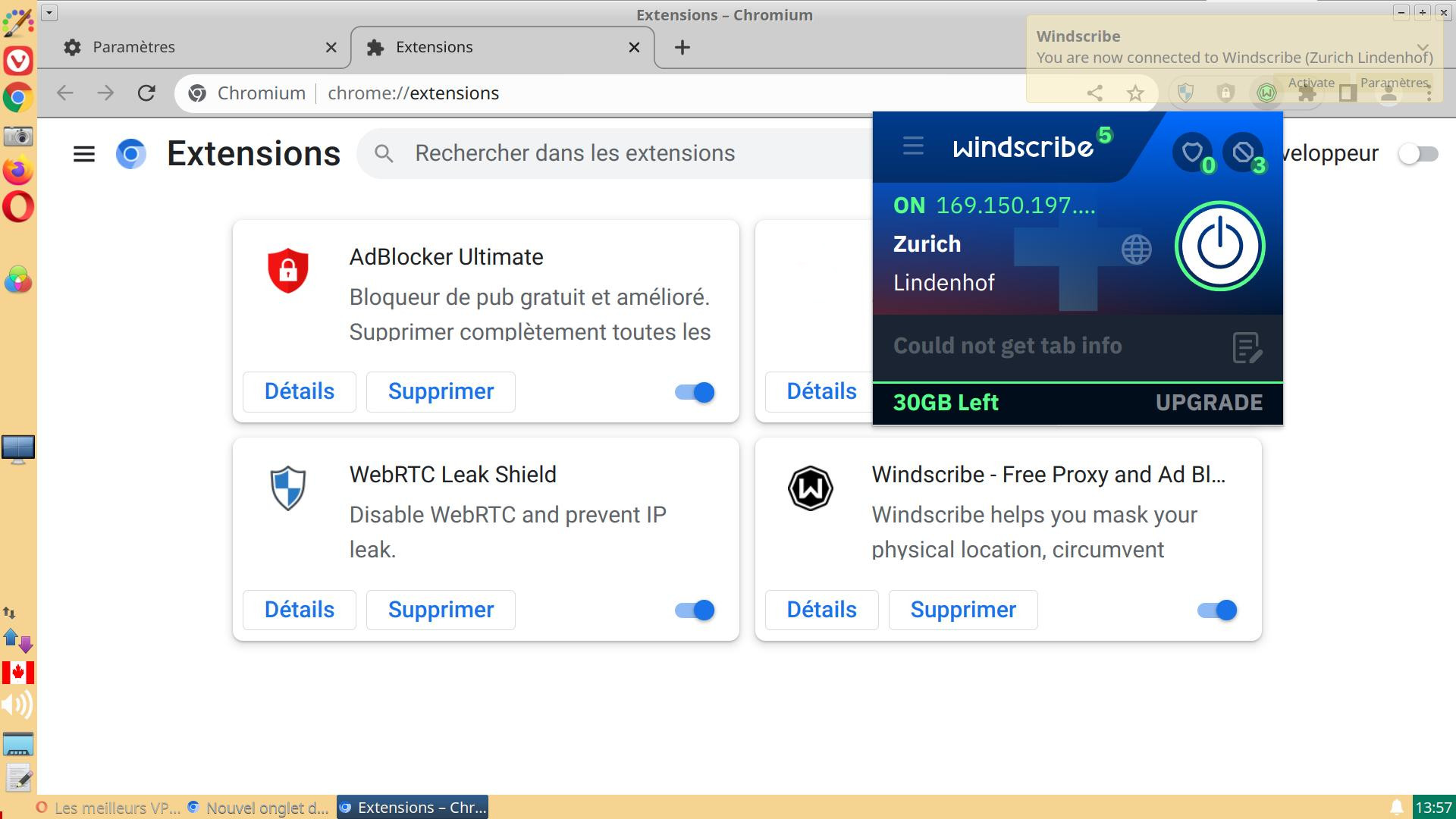Open the Windscribe location globe selector
Screen dimensions: 1456x819
(1136, 249)
